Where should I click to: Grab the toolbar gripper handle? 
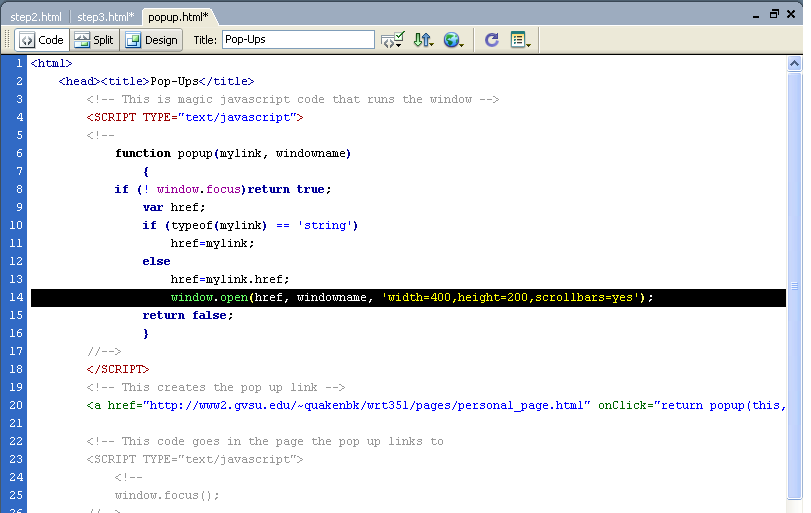[7, 40]
